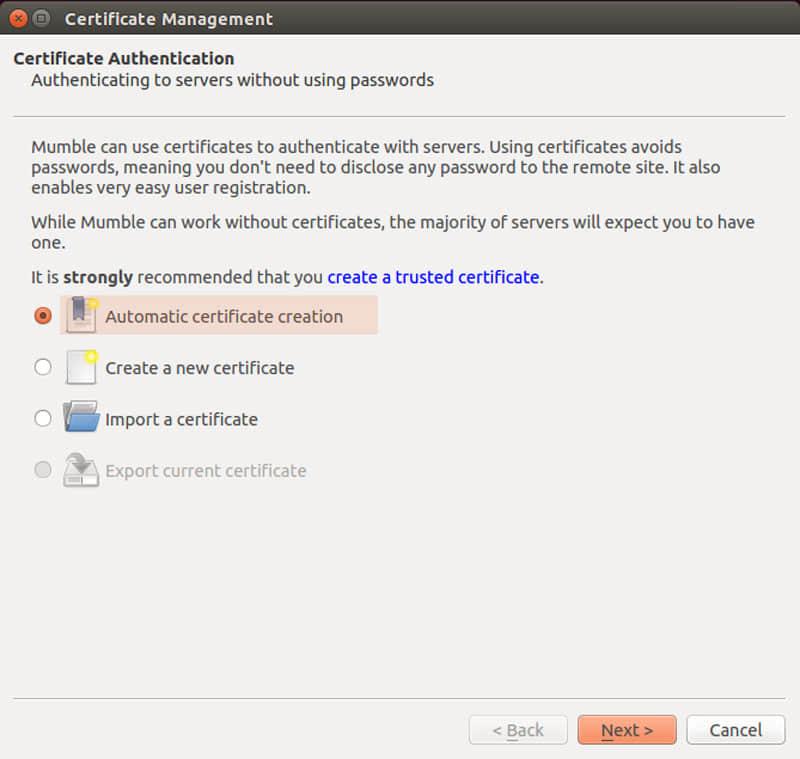Click the Import a certificate label text
The image size is (800, 759).
click(180, 418)
